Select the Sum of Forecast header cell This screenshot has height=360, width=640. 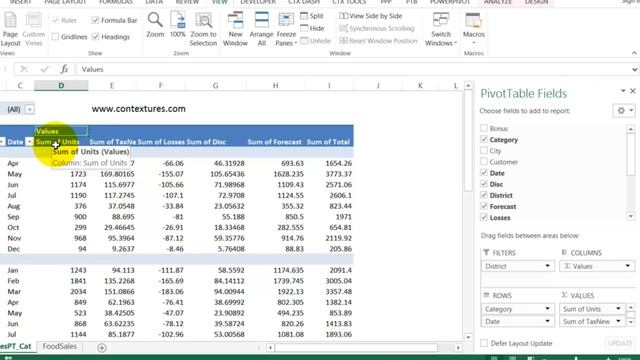click(275, 142)
